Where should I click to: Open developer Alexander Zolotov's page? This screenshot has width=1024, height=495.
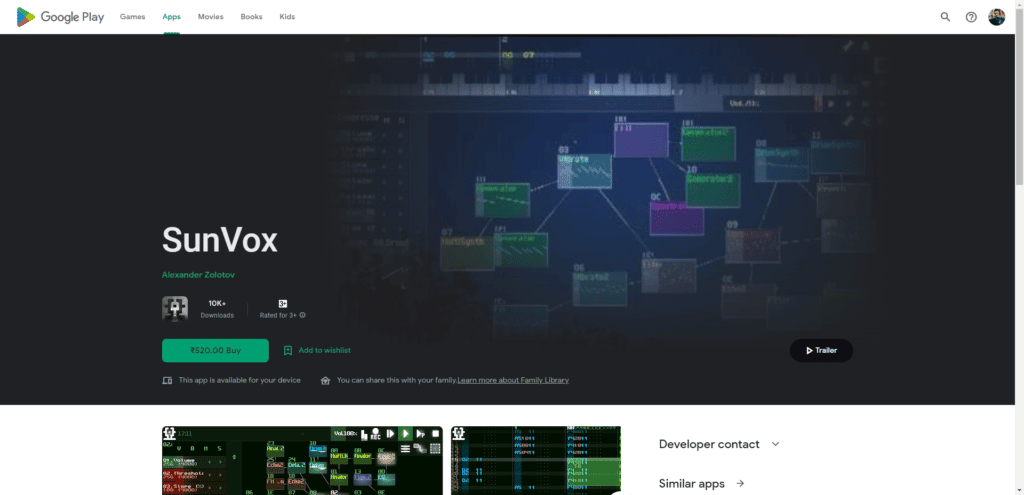tap(199, 275)
